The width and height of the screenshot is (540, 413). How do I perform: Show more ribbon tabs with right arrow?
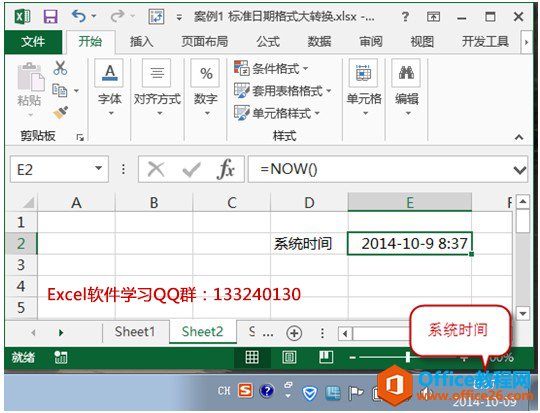[x=526, y=42]
